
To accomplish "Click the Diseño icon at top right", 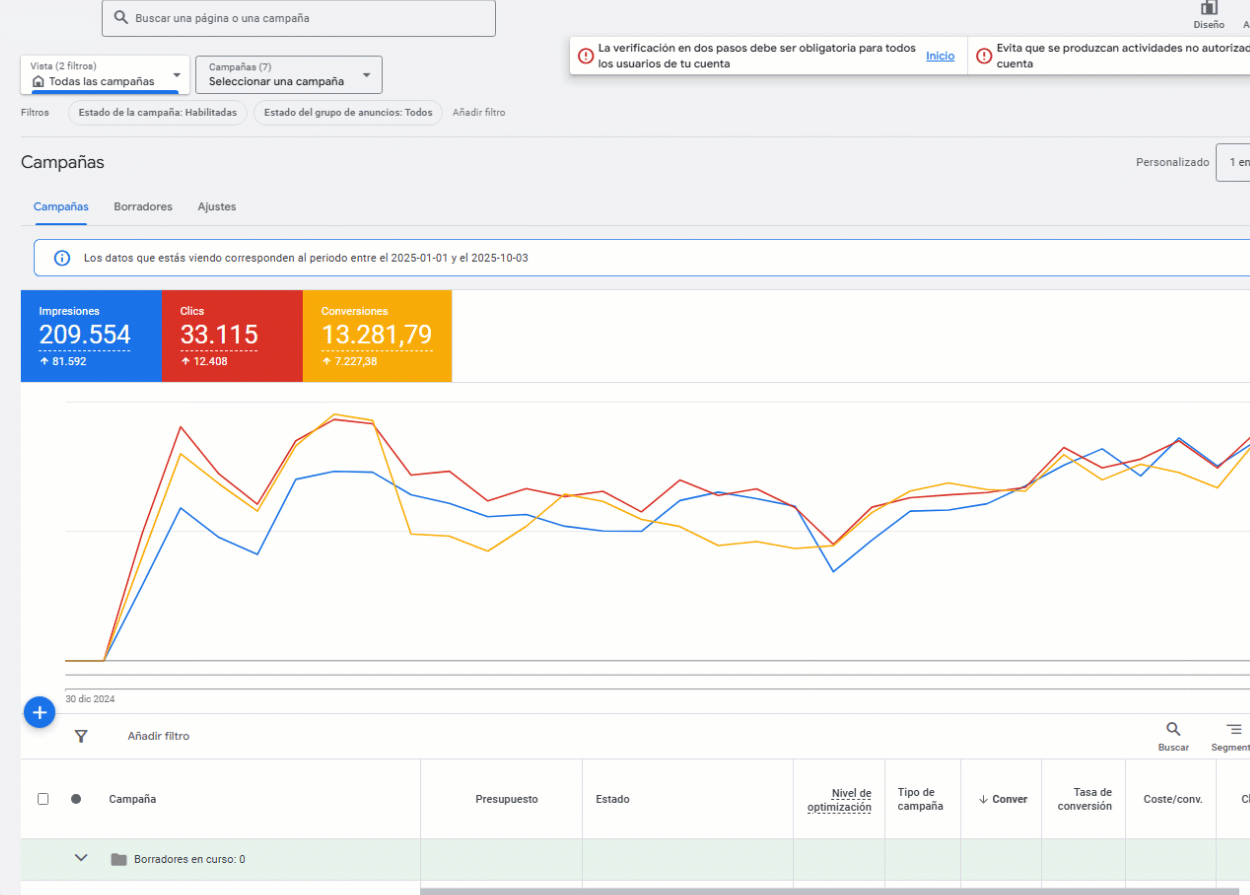I will (x=1208, y=9).
